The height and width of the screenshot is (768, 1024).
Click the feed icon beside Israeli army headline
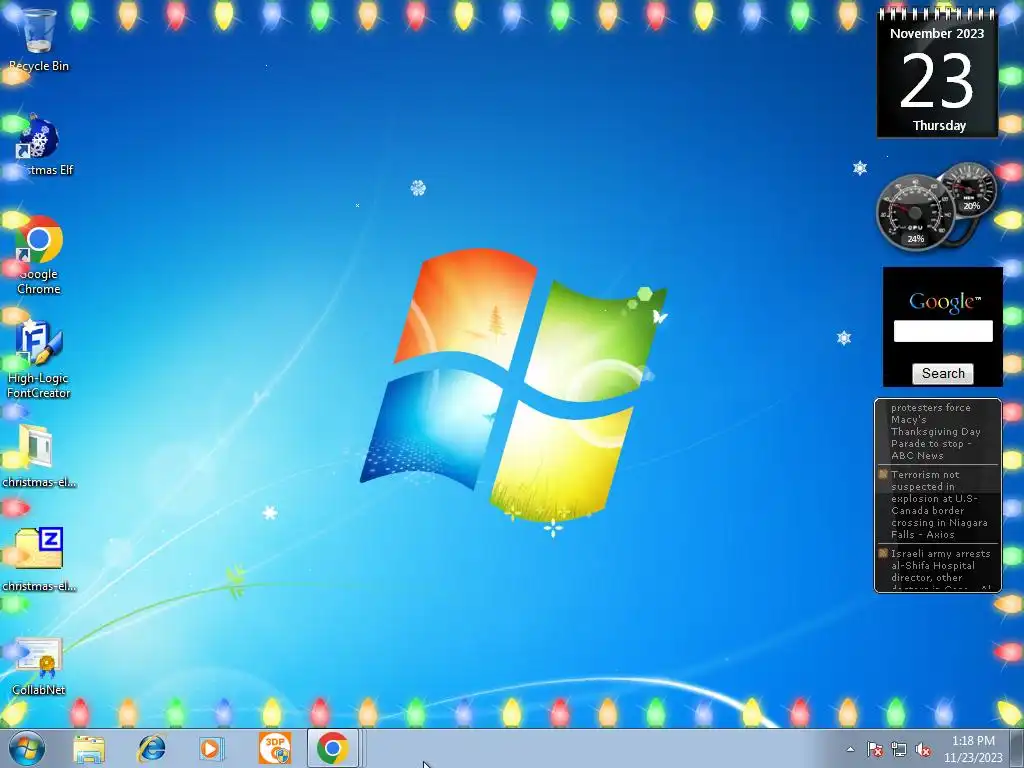click(x=883, y=553)
